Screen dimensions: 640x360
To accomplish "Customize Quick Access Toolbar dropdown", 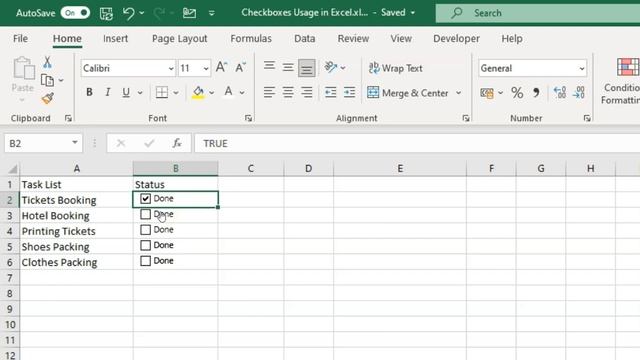I will [x=211, y=13].
